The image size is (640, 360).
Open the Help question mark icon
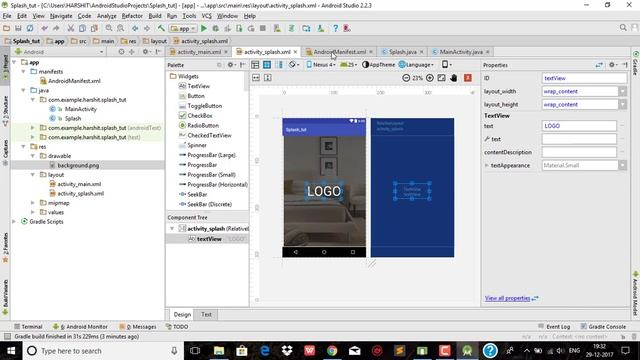[335, 29]
